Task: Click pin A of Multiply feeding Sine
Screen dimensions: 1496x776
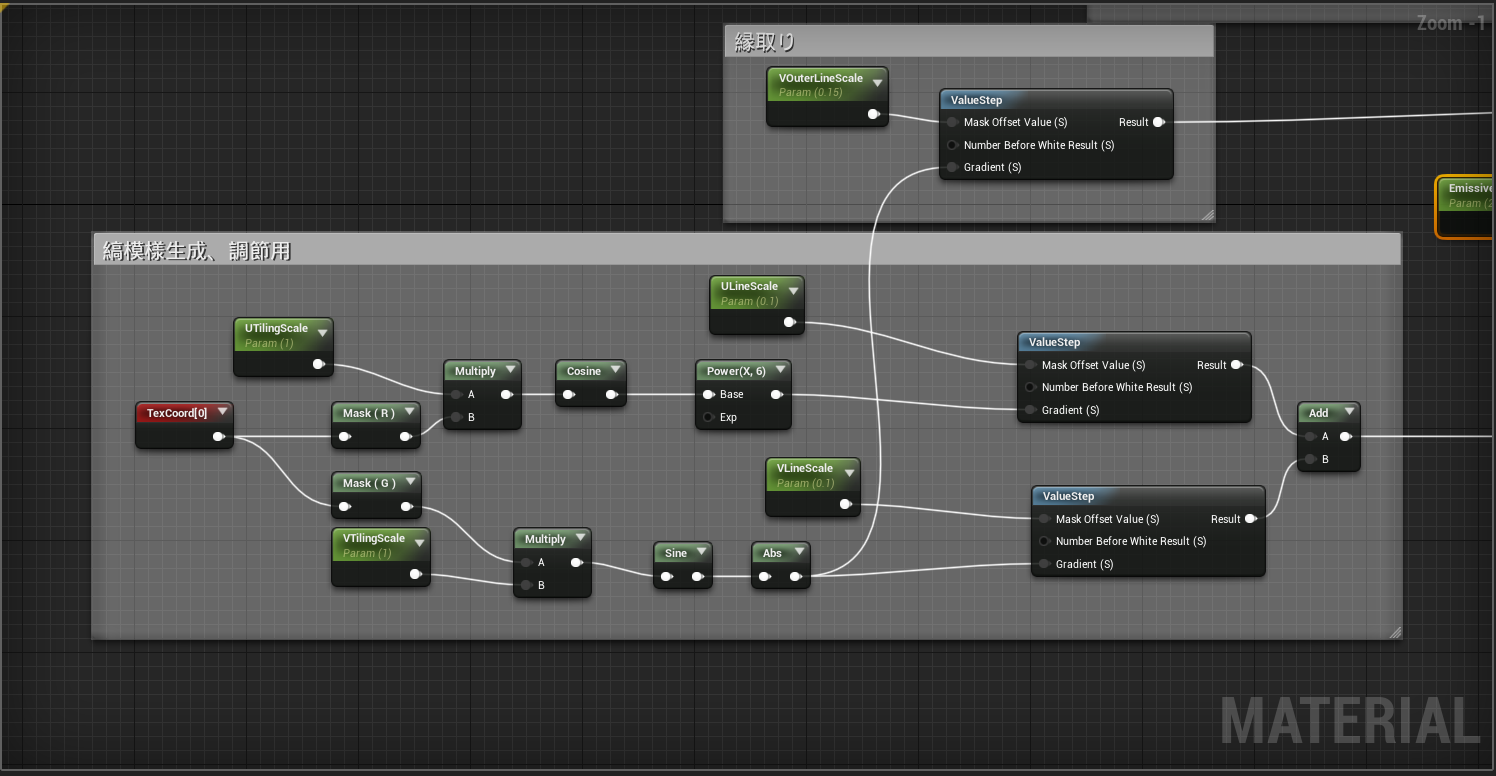Action: 526,562
